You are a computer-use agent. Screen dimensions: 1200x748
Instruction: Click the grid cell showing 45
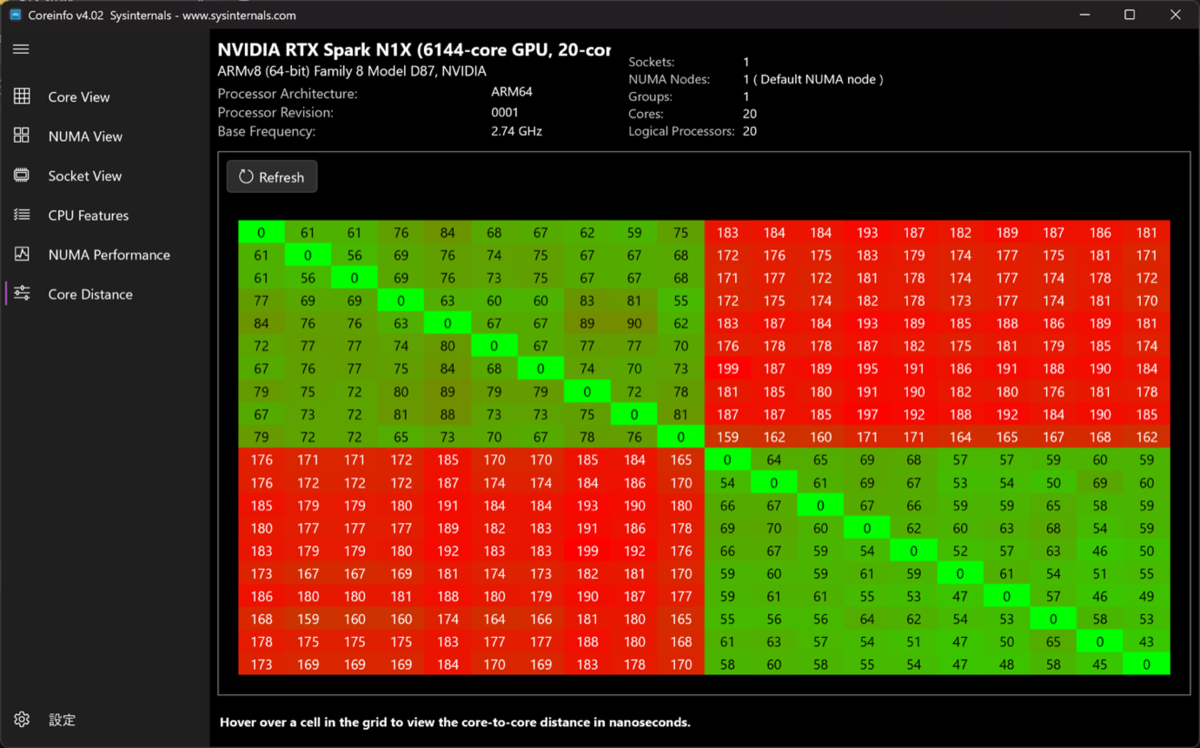(1100, 664)
